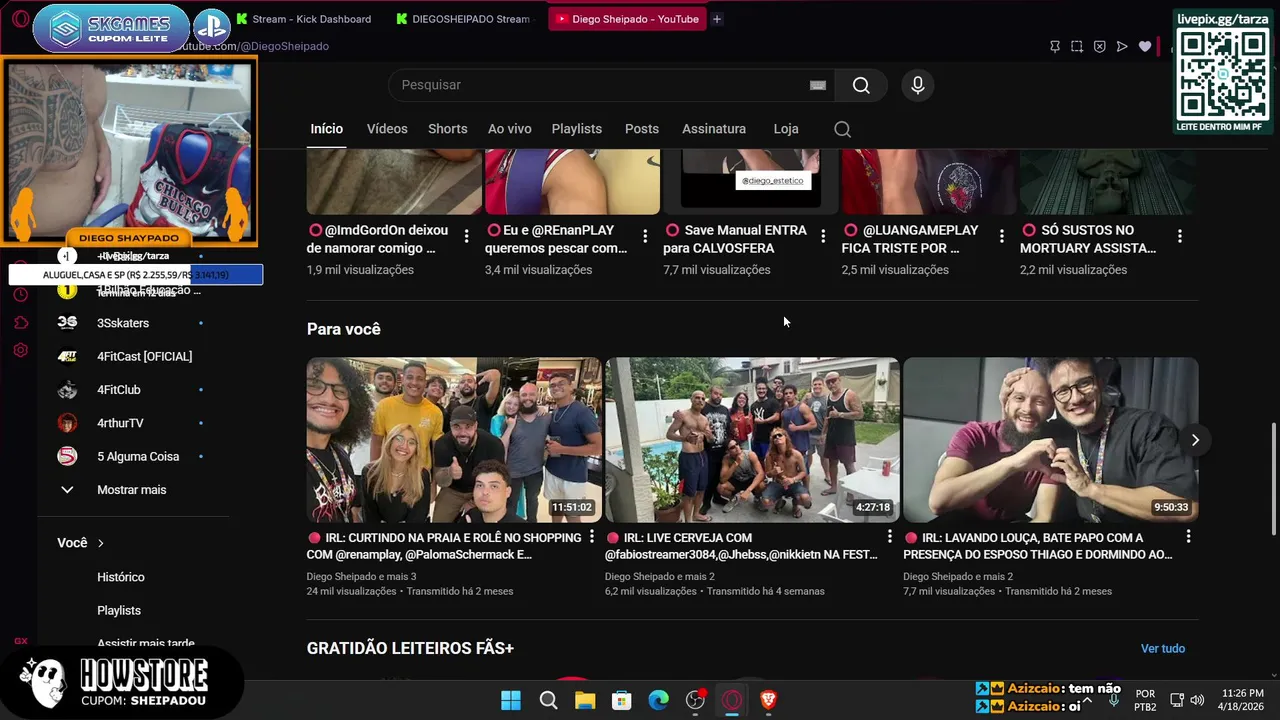Expand the Você section chevron
Image resolution: width=1280 pixels, height=720 pixels.
point(100,543)
